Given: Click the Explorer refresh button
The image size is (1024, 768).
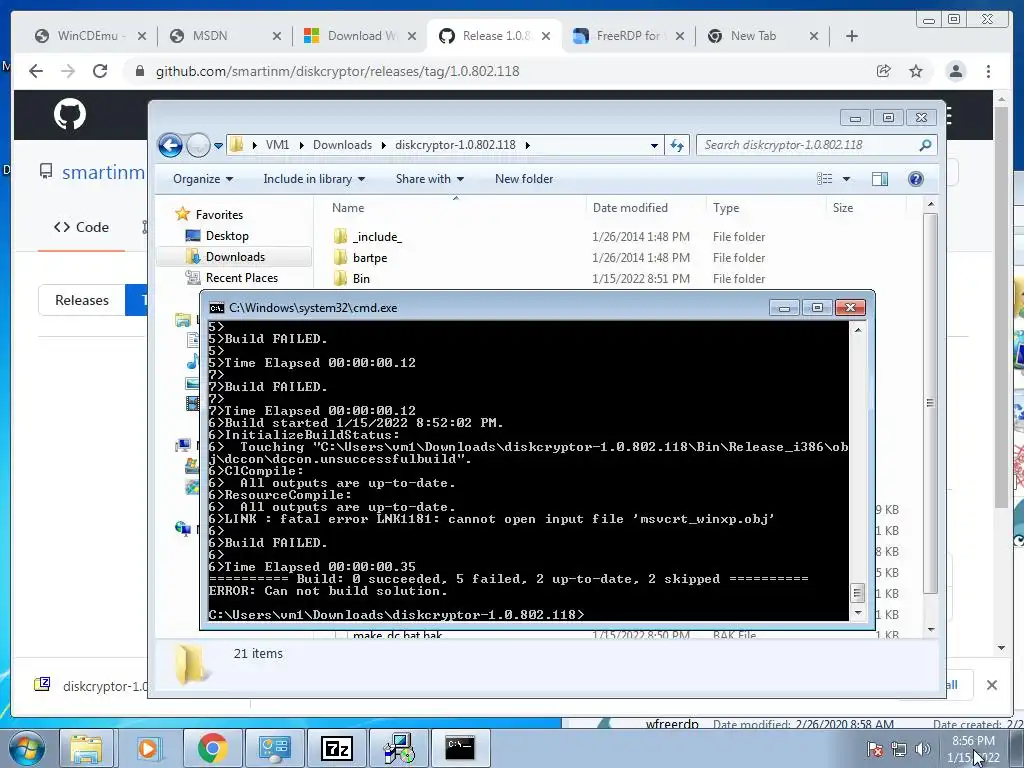Looking at the screenshot, I should pos(677,145).
